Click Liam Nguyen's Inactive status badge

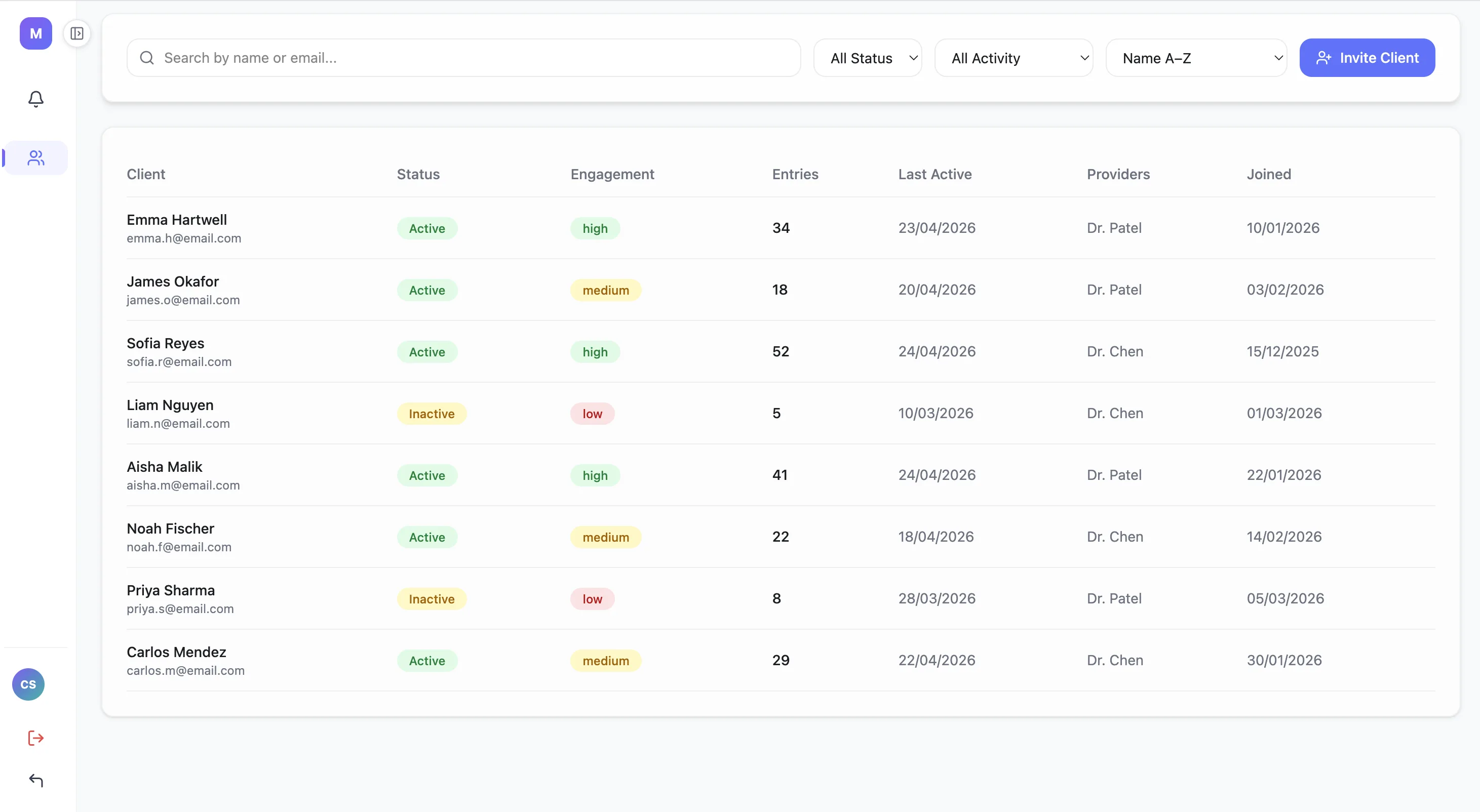pyautogui.click(x=432, y=414)
